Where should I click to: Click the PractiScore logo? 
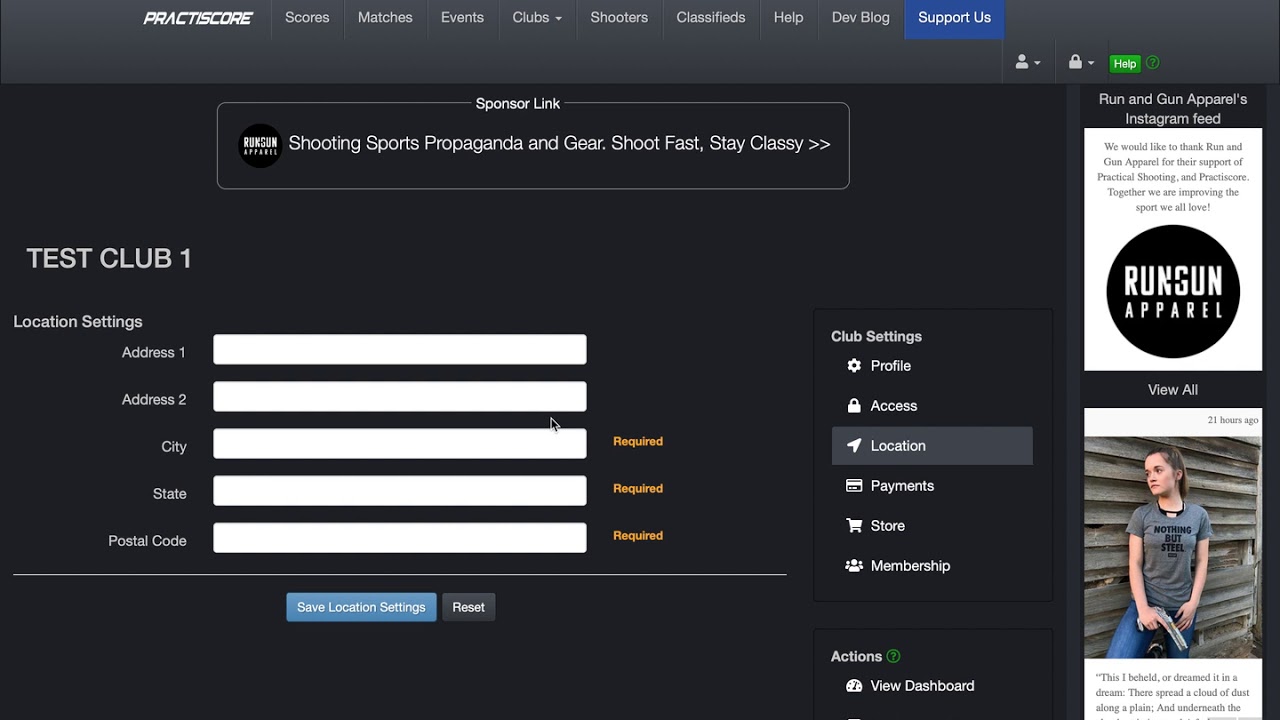(198, 18)
